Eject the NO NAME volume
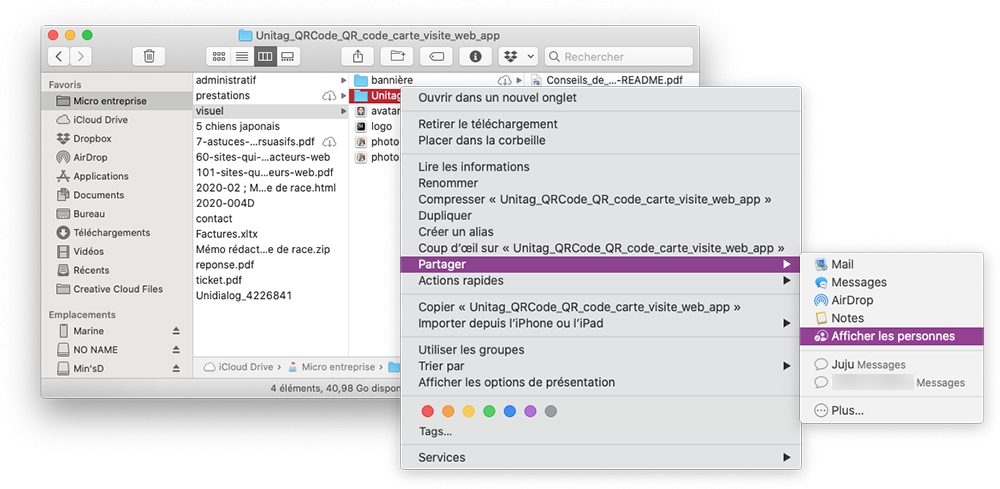The width and height of the screenshot is (1000, 489). tap(176, 350)
